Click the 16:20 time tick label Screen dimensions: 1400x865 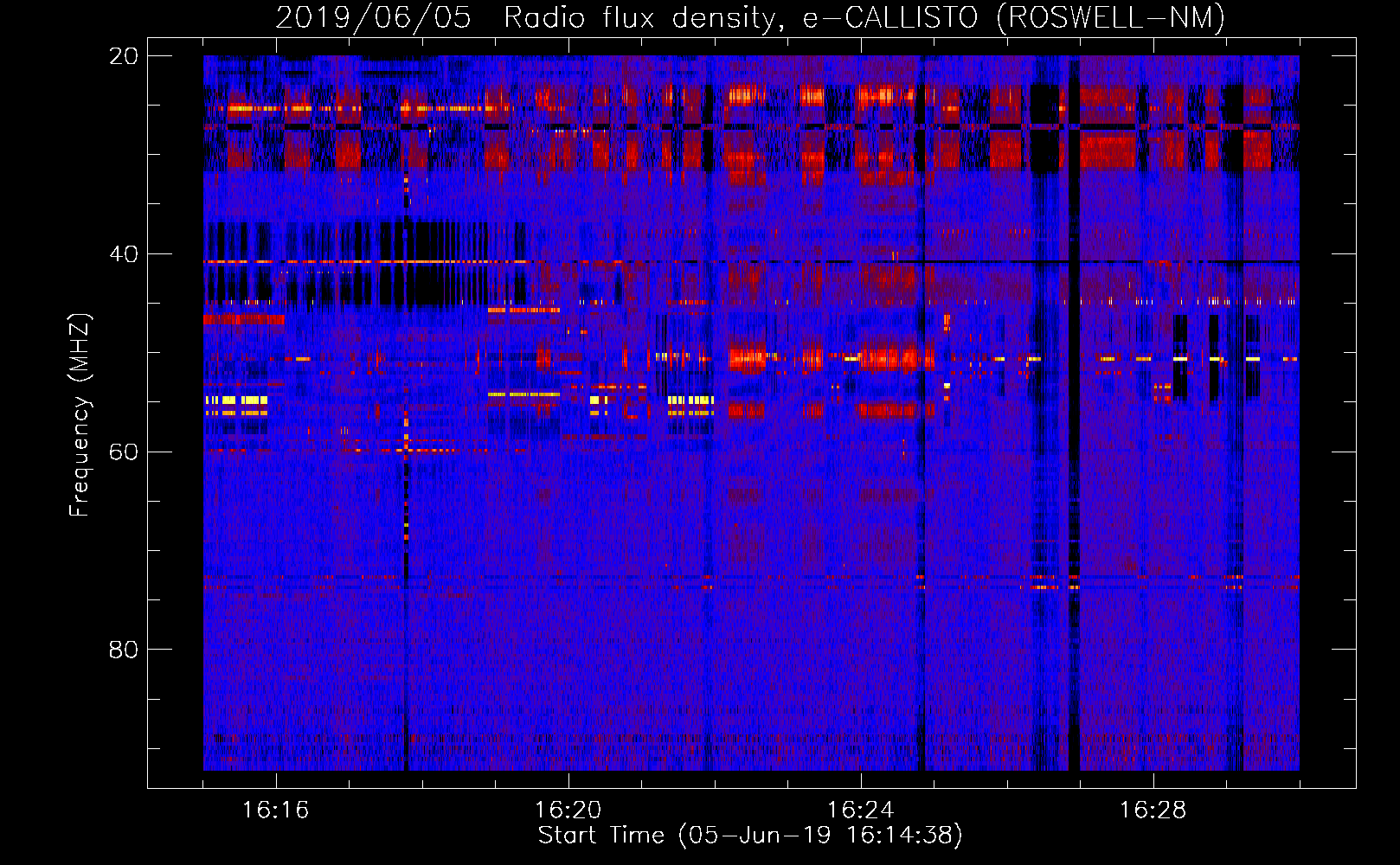[x=568, y=811]
